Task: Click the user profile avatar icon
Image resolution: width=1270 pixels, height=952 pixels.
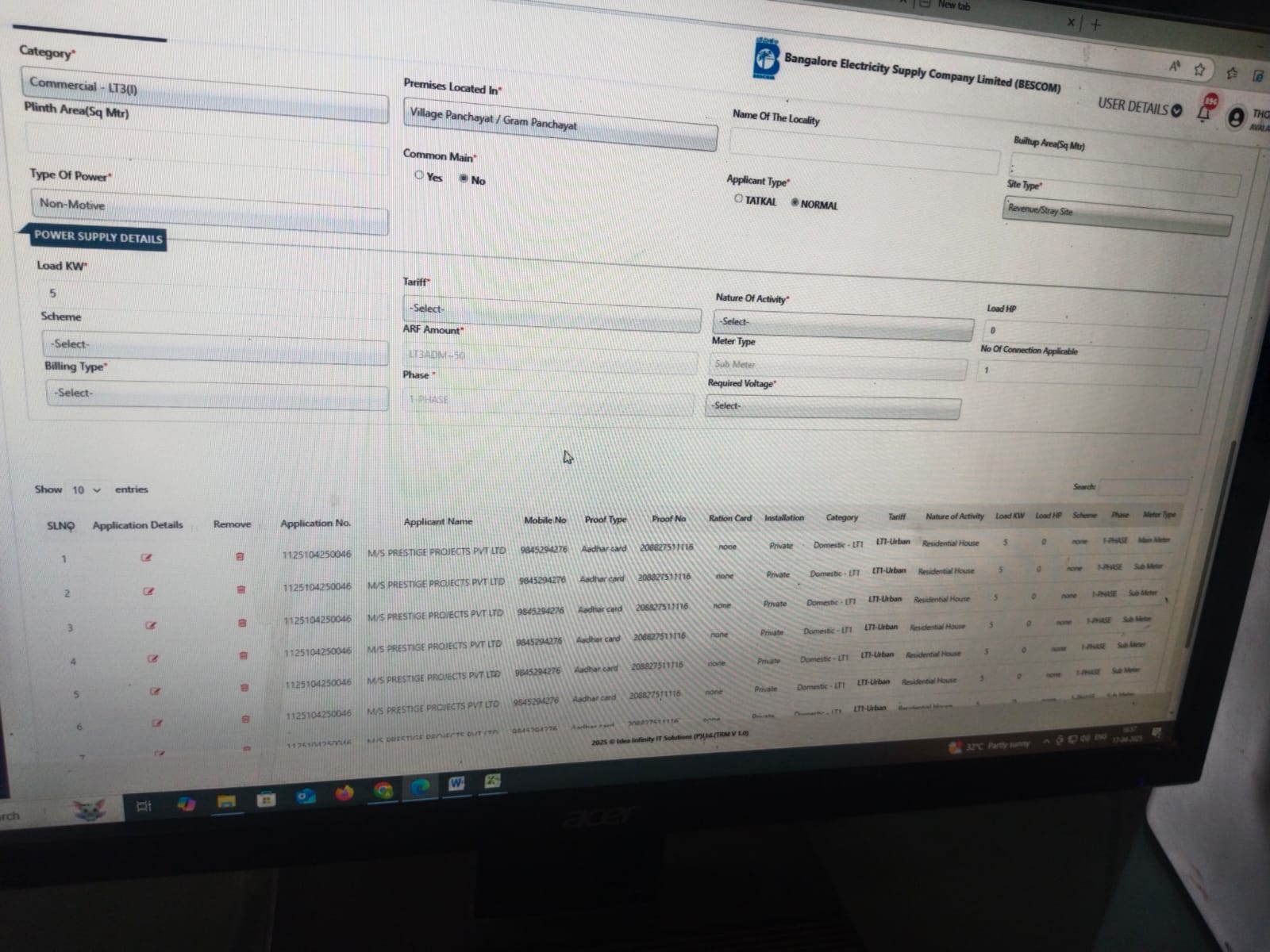Action: click(x=1235, y=118)
